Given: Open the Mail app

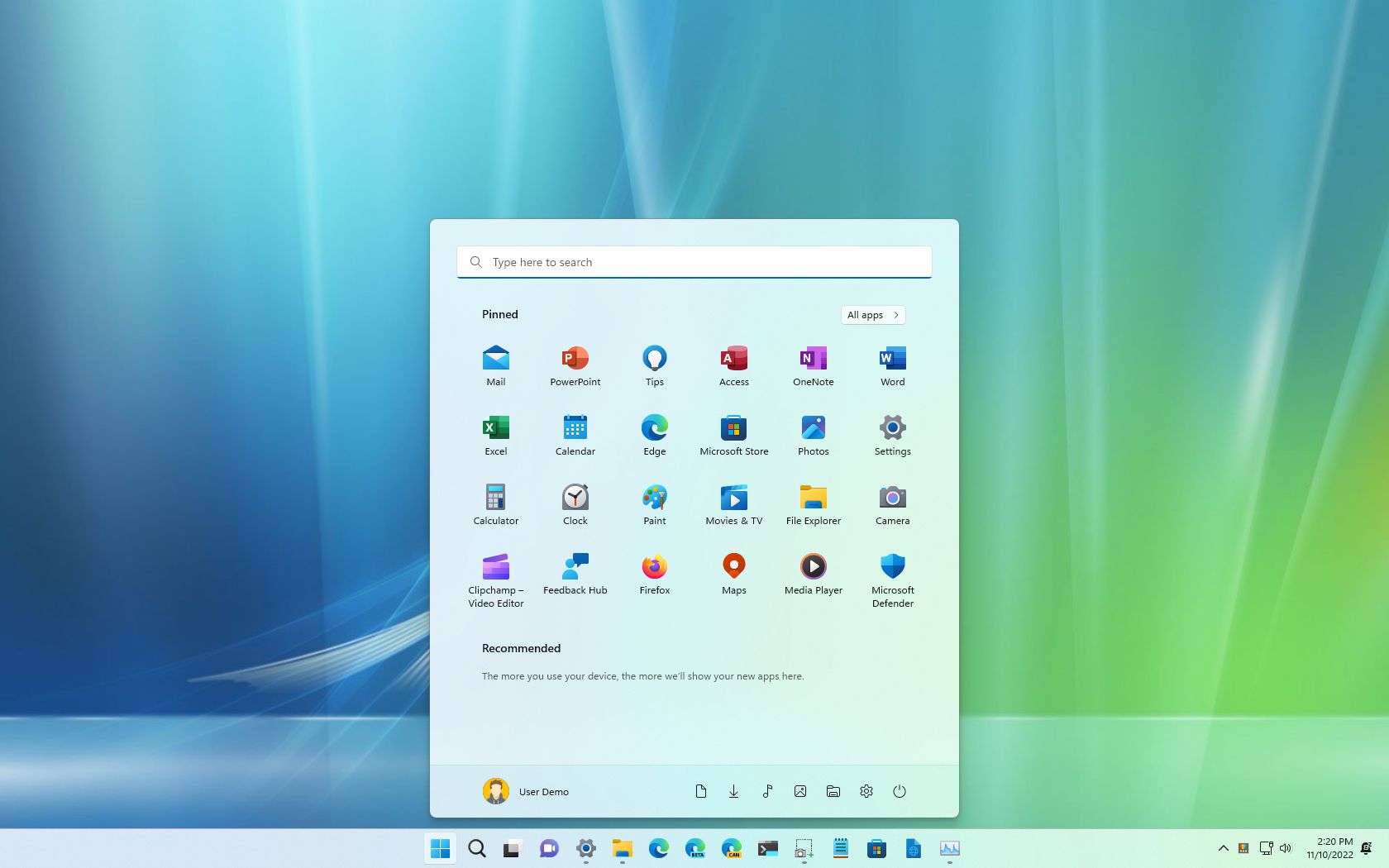Looking at the screenshot, I should click(x=495, y=364).
